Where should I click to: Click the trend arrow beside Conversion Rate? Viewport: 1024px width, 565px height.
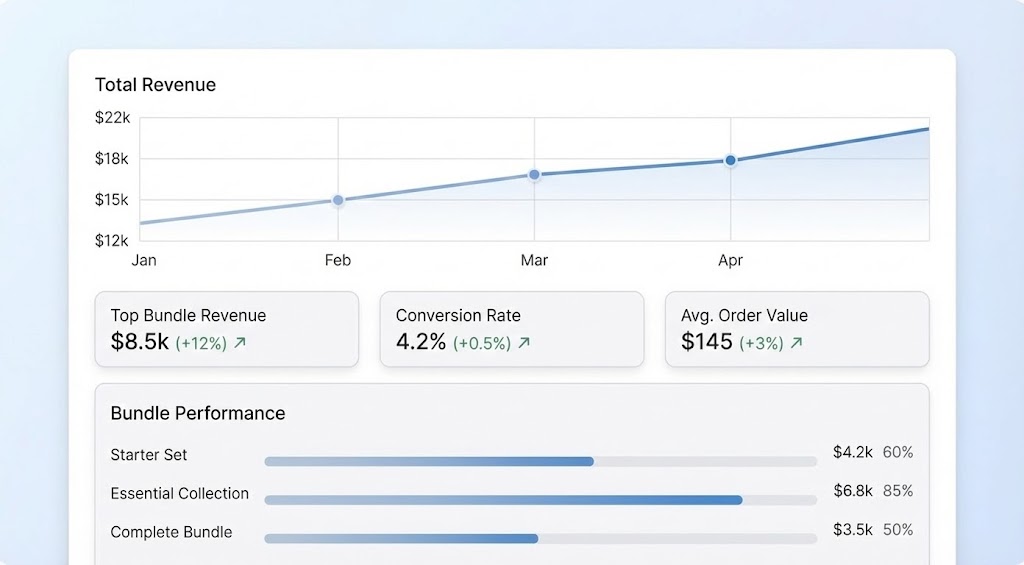point(524,343)
